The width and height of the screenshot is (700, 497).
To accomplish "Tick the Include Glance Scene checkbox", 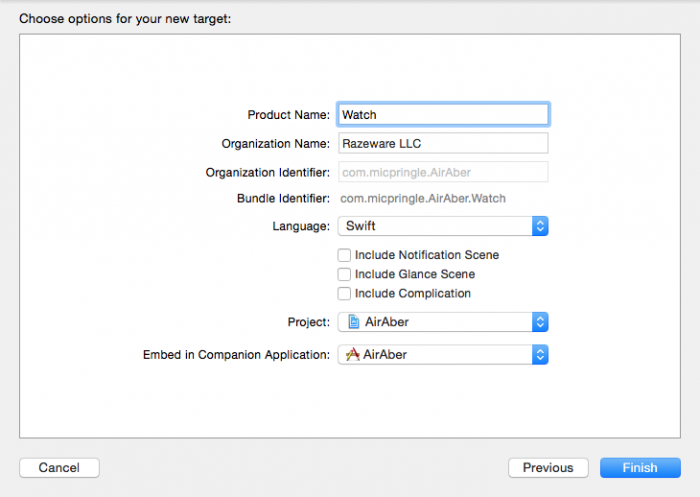I will pyautogui.click(x=344, y=274).
